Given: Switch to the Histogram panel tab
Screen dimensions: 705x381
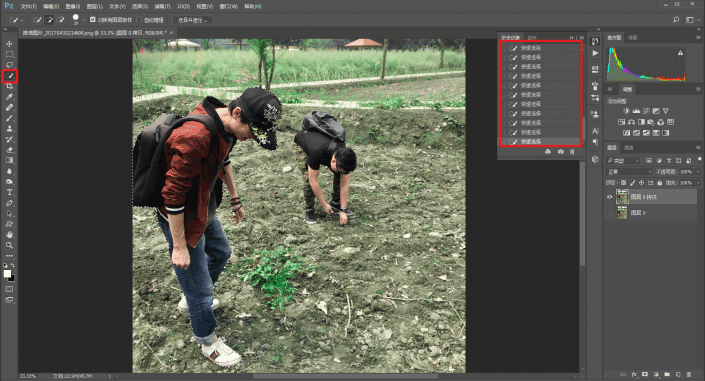Looking at the screenshot, I should coord(614,38).
